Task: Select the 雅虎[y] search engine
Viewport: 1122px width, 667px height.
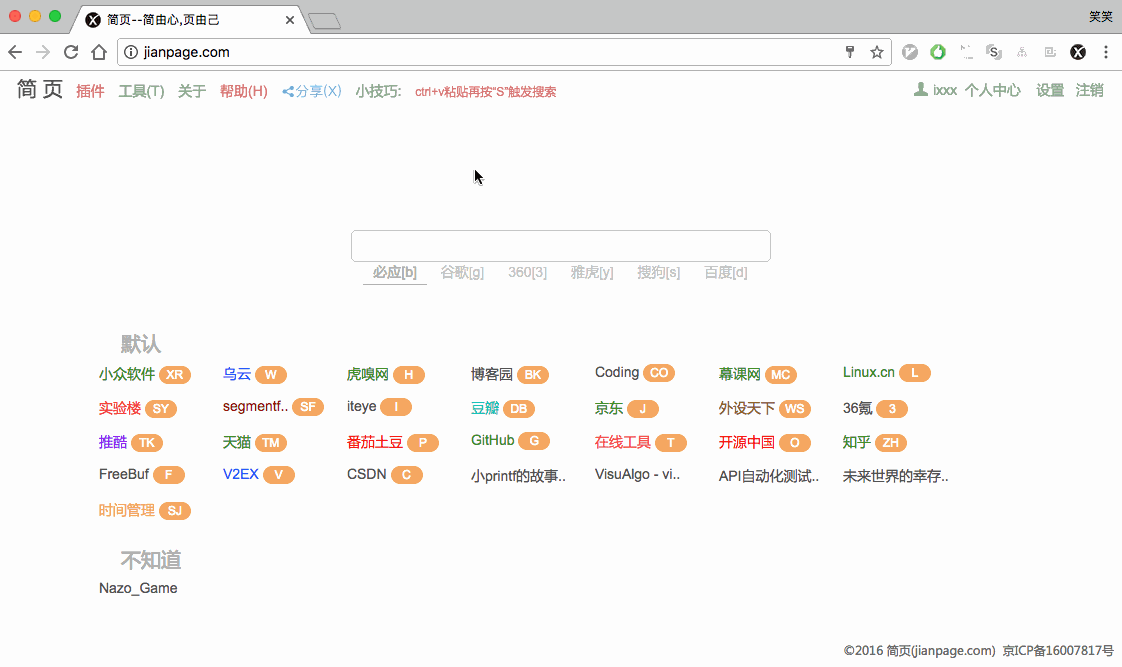Action: pos(592,272)
